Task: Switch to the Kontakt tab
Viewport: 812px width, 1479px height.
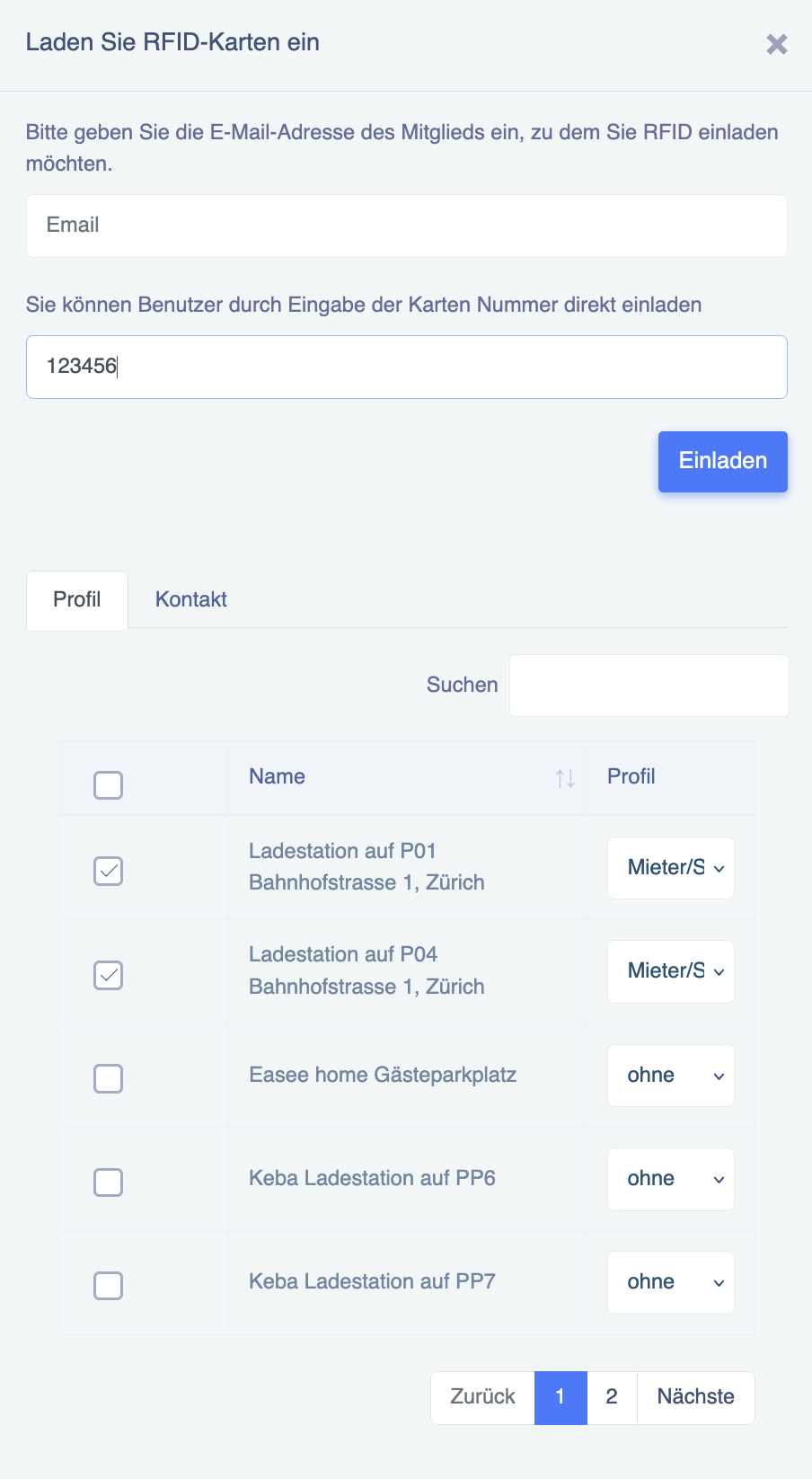Action: click(191, 599)
